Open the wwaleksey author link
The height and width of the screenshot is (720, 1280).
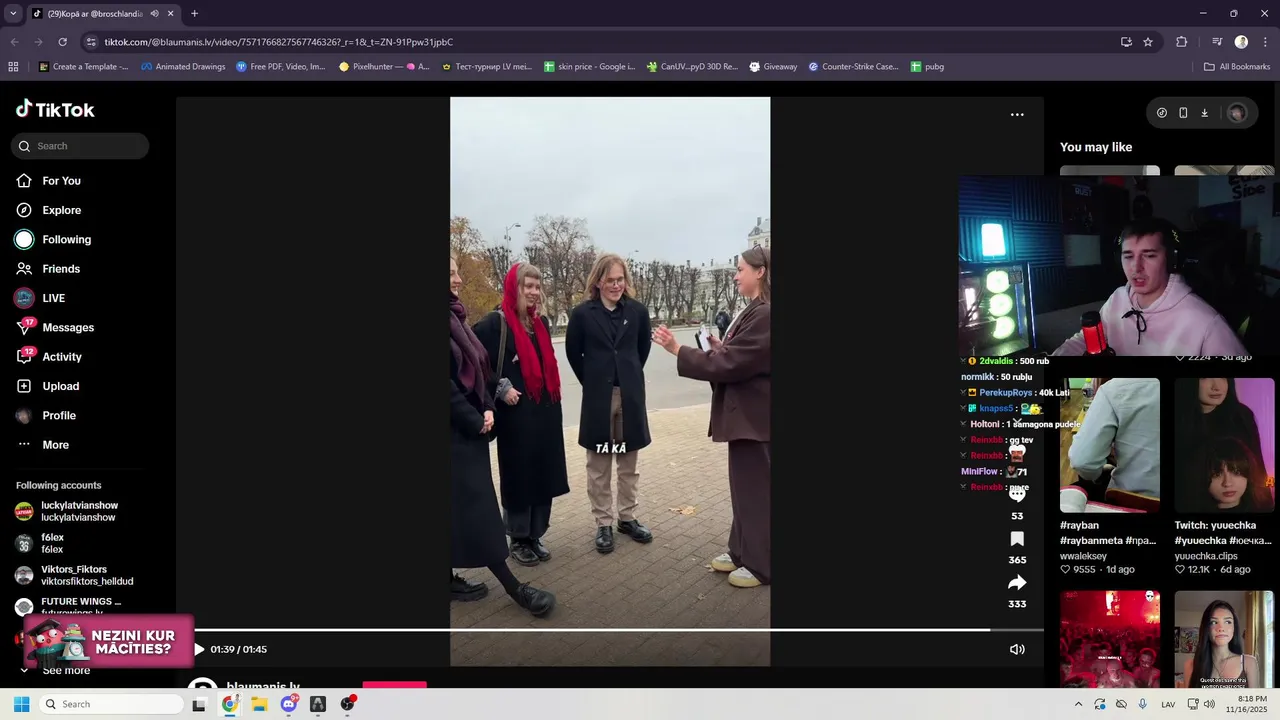point(1083,556)
